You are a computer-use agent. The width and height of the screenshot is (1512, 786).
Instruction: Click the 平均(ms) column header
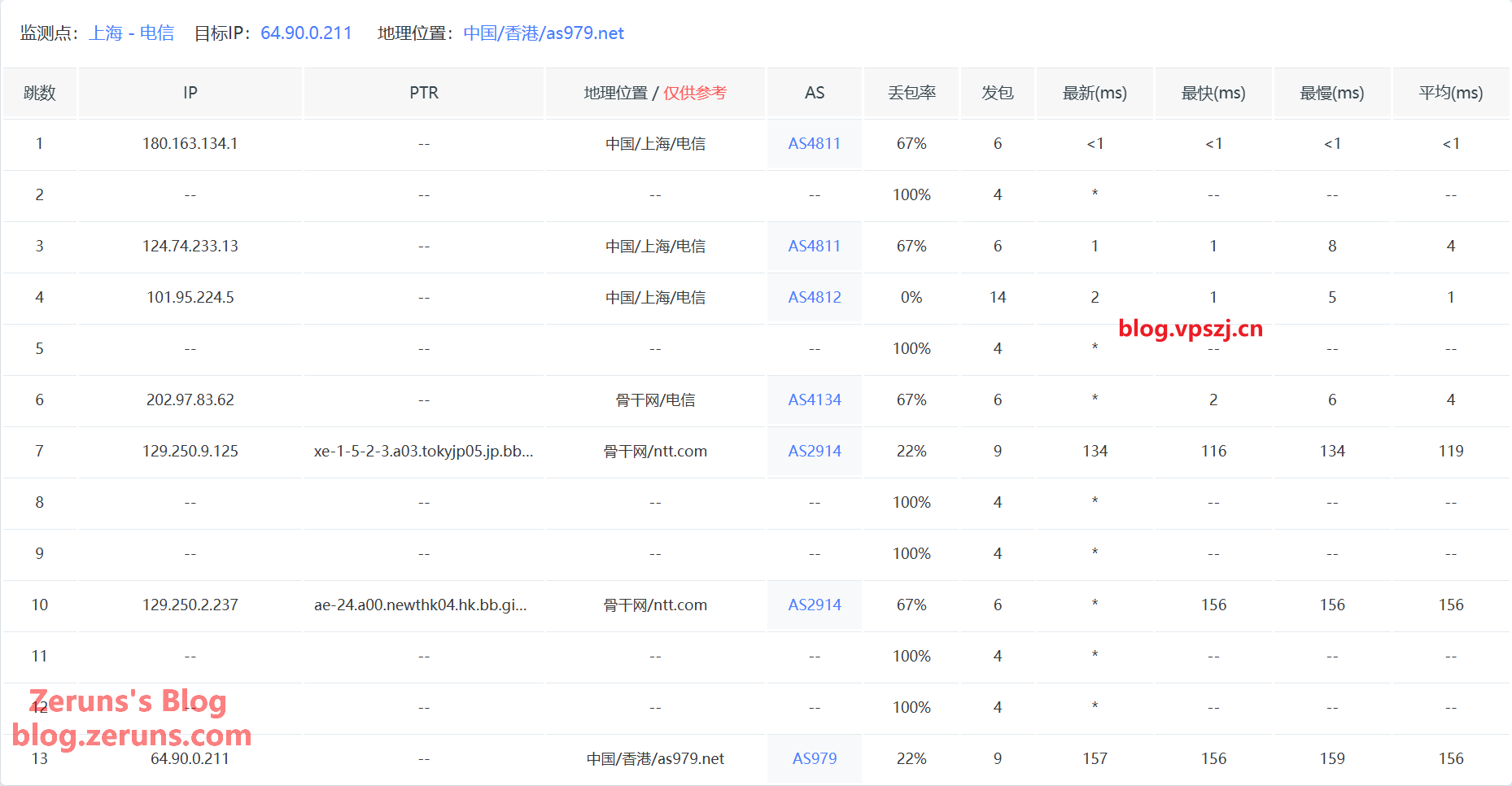(1450, 93)
